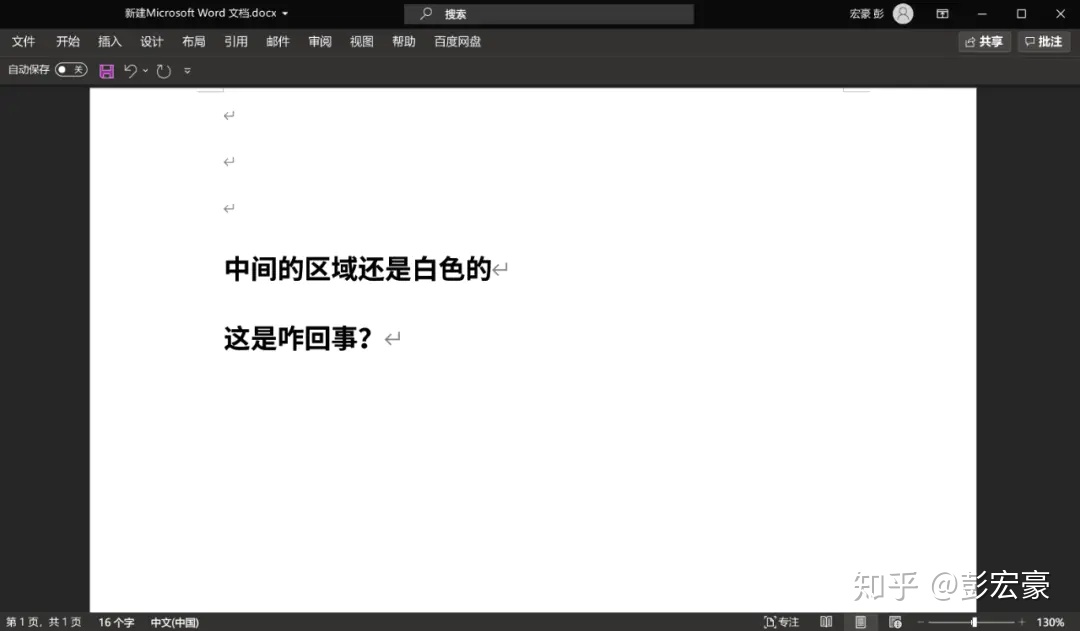Viewport: 1080px width, 631px height.
Task: Switch to the 开始 tab
Action: 68,42
